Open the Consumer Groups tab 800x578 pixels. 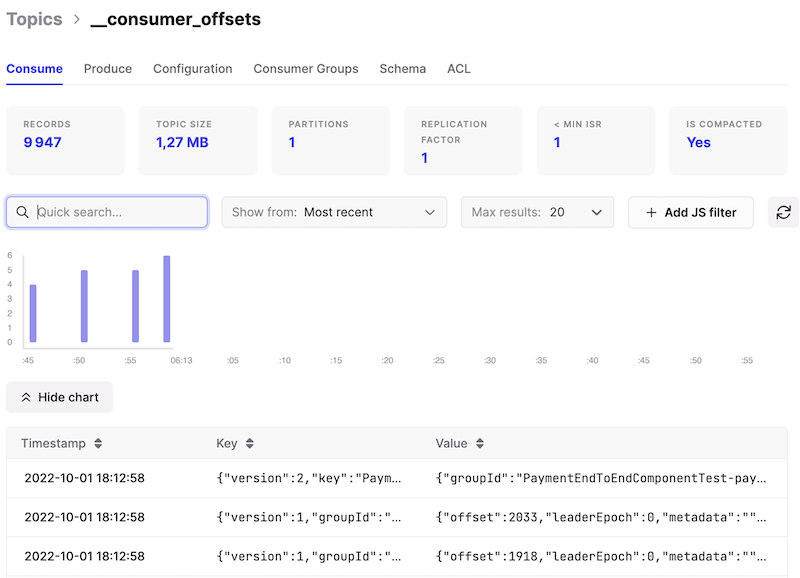[306, 69]
